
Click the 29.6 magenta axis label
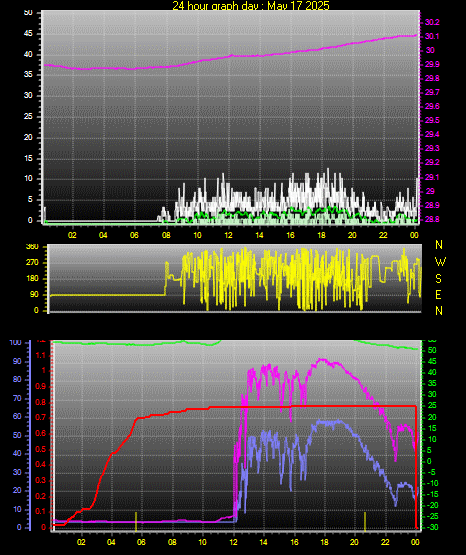[x=432, y=106]
